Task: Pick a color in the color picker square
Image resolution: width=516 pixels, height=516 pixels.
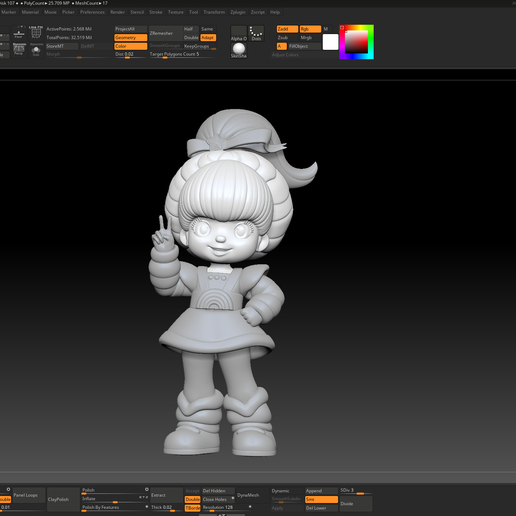Action: tap(356, 42)
